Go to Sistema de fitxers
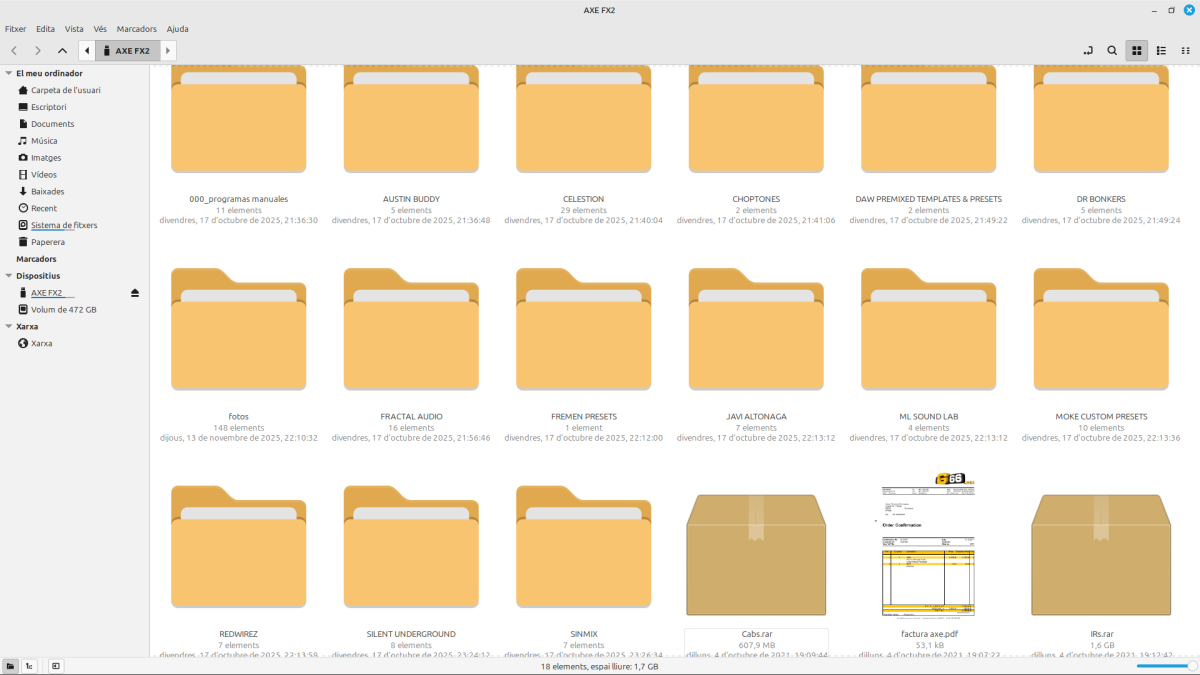 coord(64,225)
